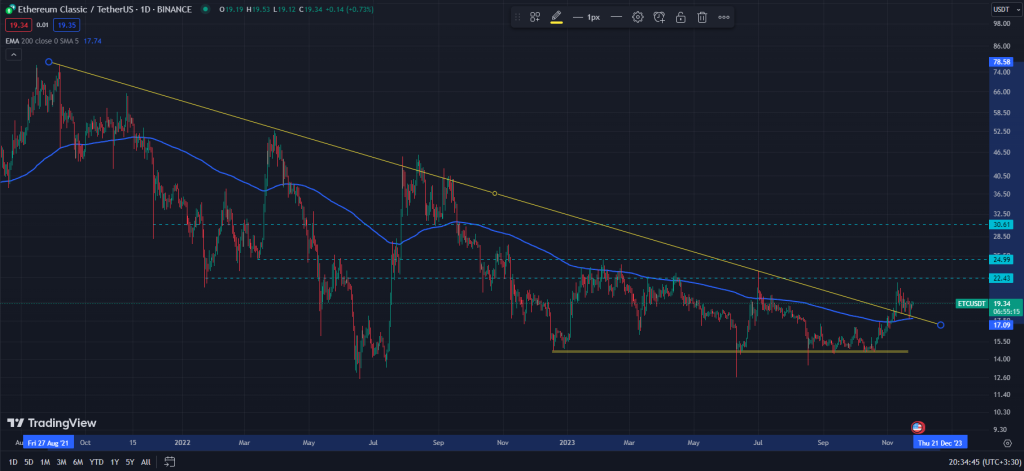Open the USDT currency dropdown

coord(1001,10)
